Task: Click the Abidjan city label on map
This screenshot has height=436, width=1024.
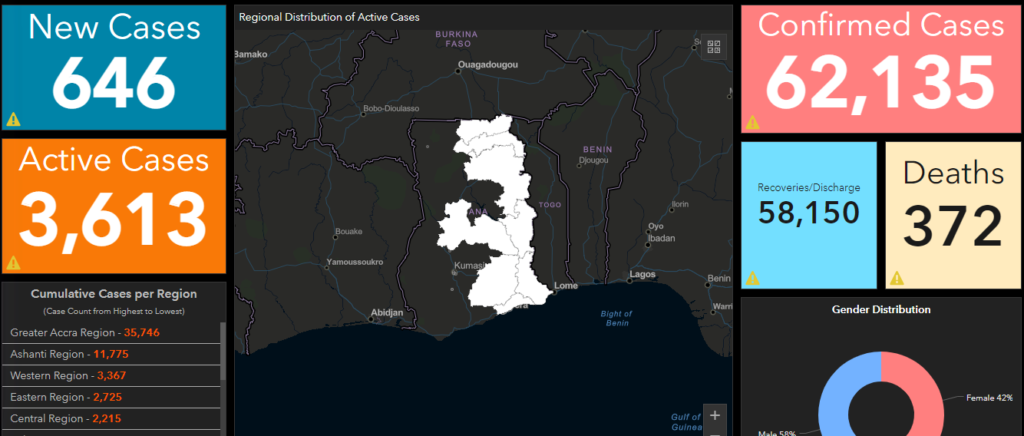Action: pos(387,313)
